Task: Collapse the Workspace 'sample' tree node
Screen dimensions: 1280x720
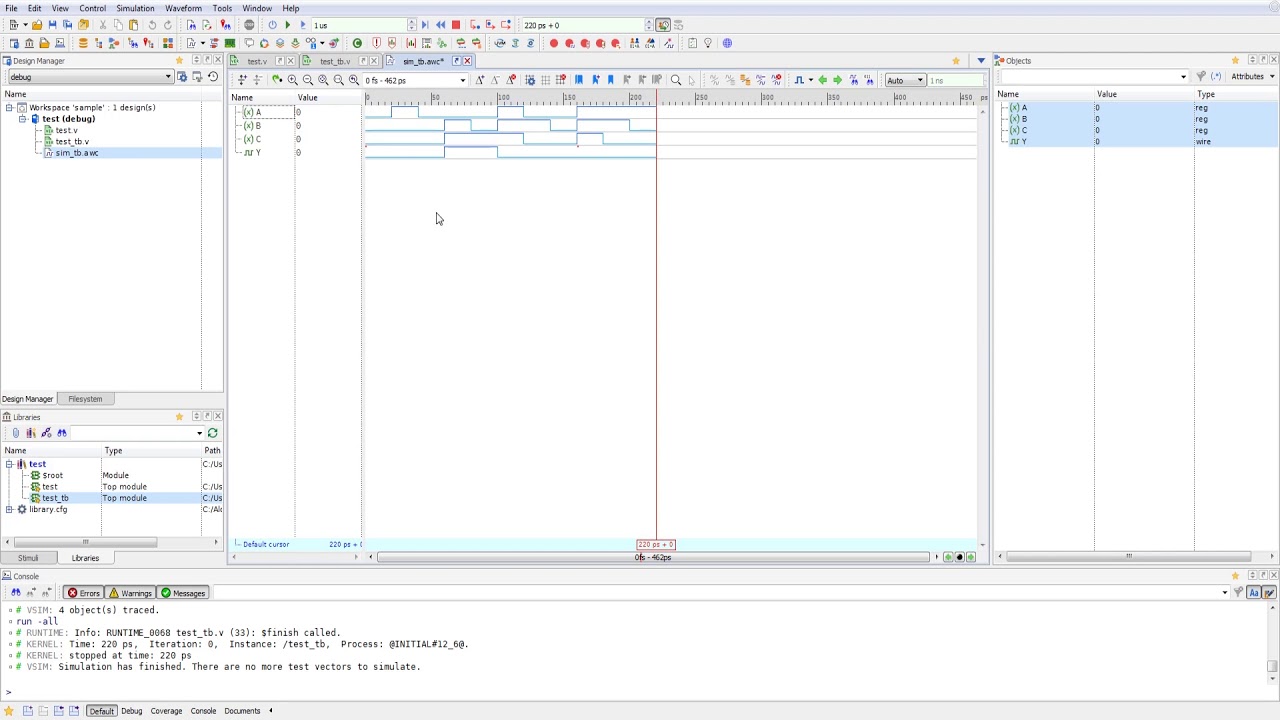Action: [x=9, y=107]
